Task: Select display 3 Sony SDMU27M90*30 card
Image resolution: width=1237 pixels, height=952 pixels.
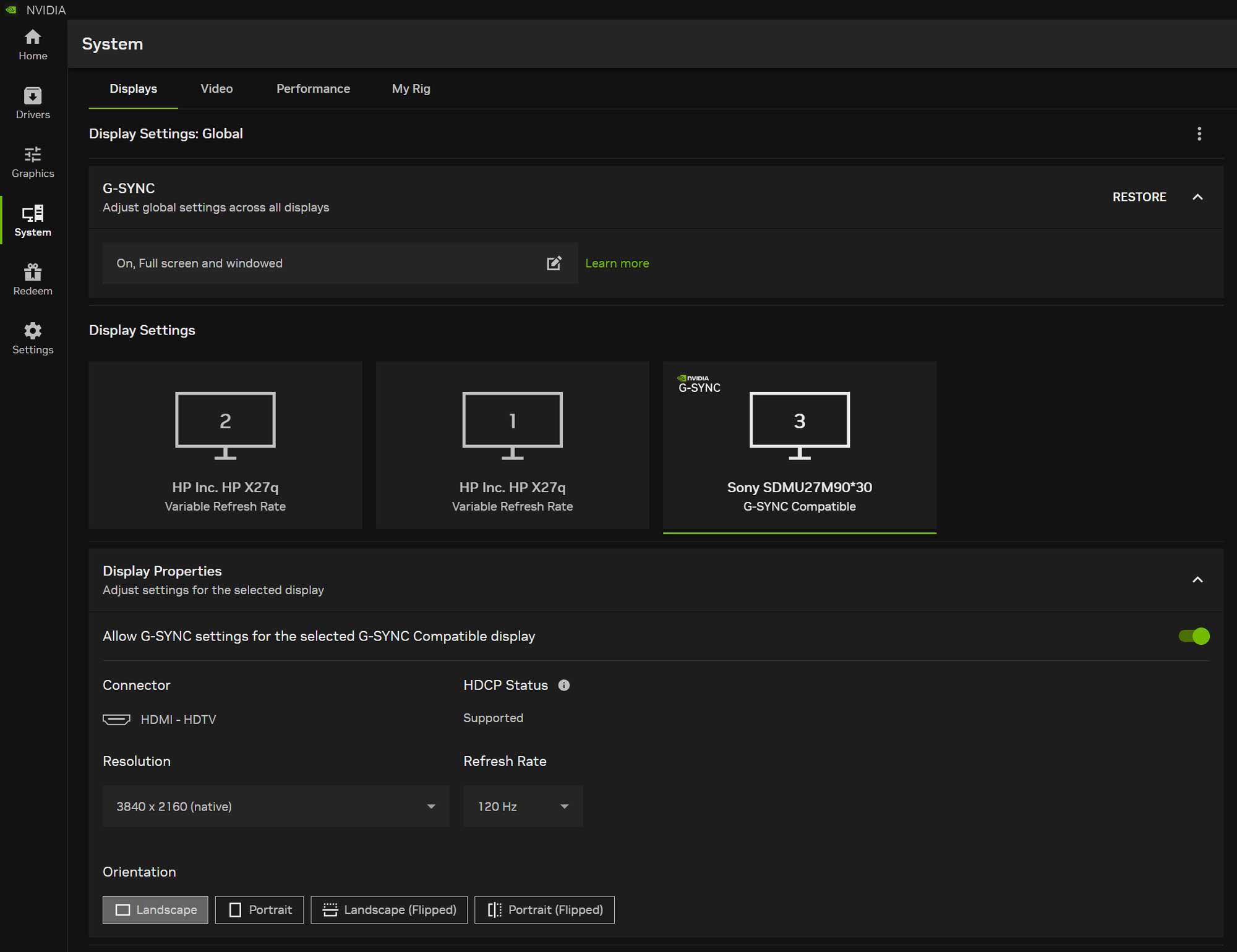Action: [799, 446]
